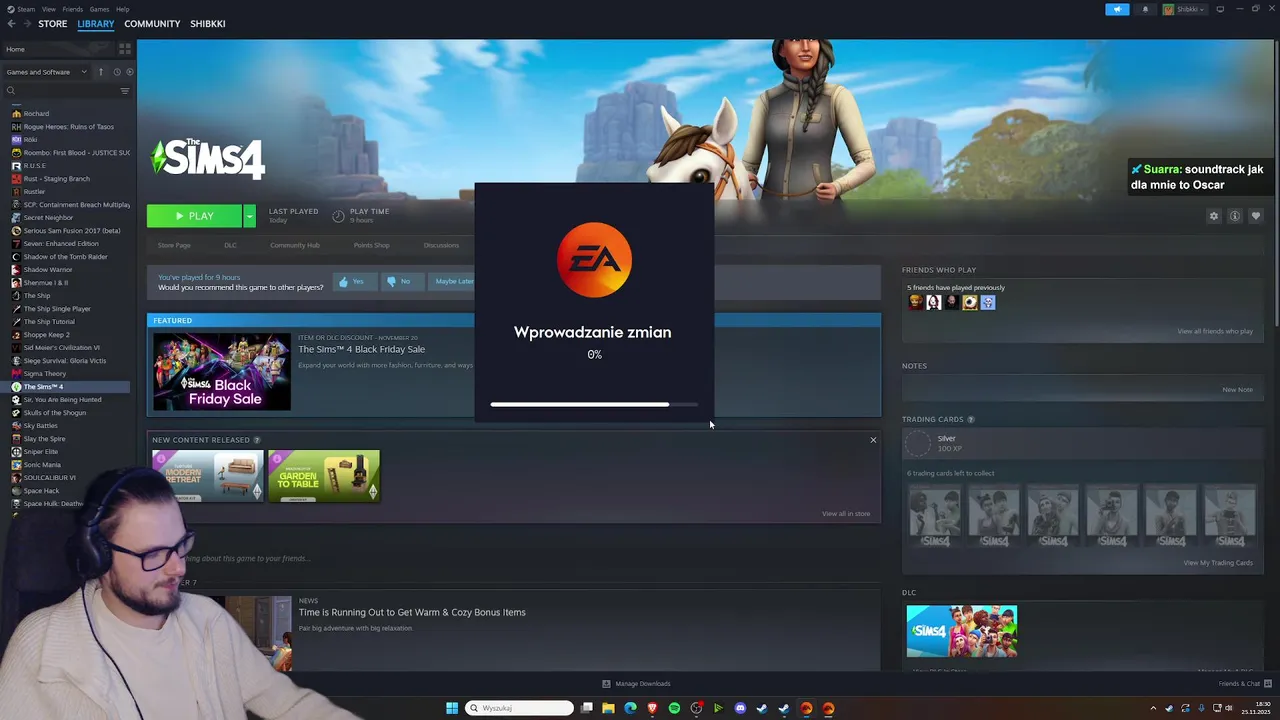Open the Store Page link

[174, 245]
